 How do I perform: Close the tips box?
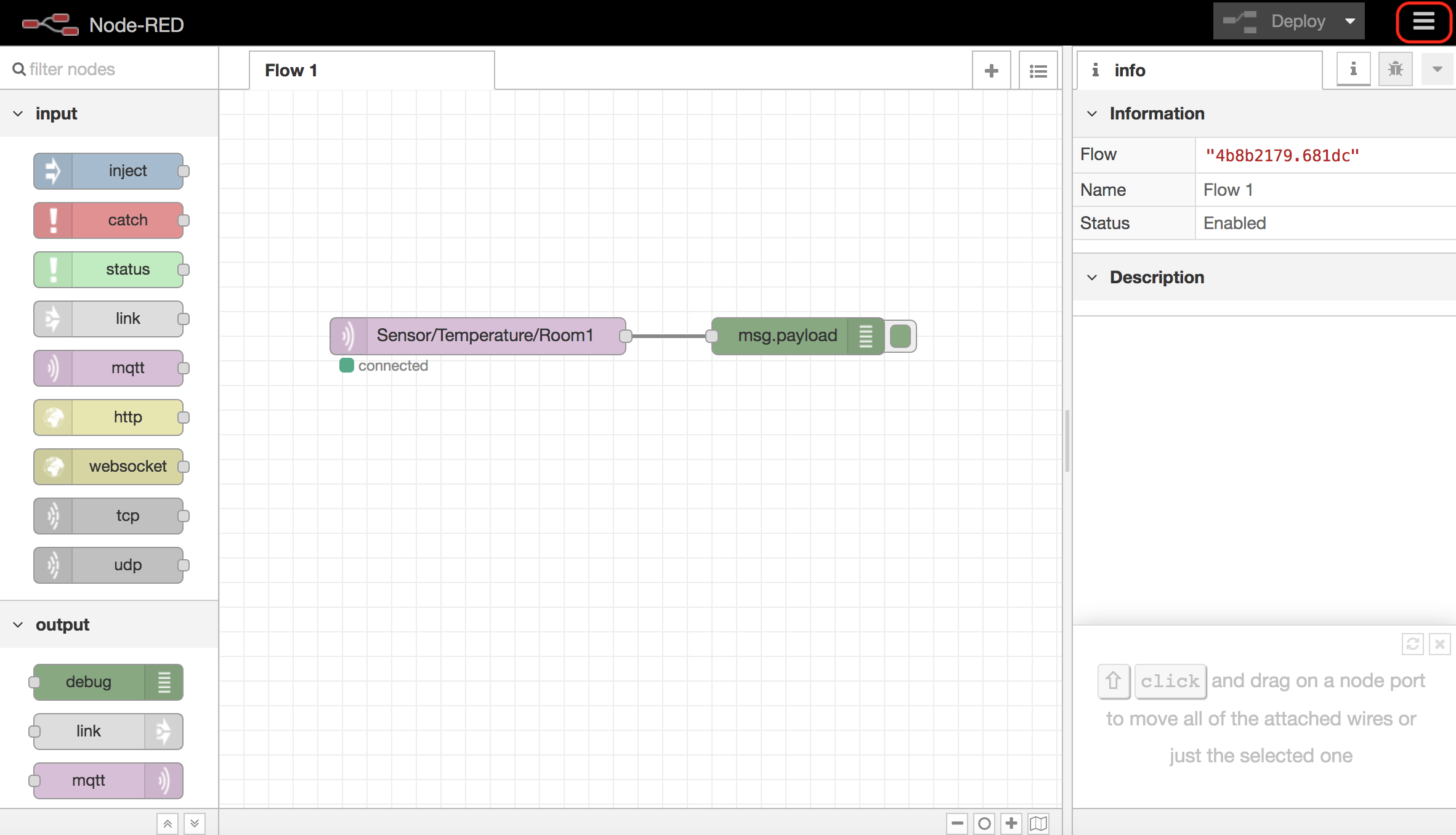[x=1440, y=644]
